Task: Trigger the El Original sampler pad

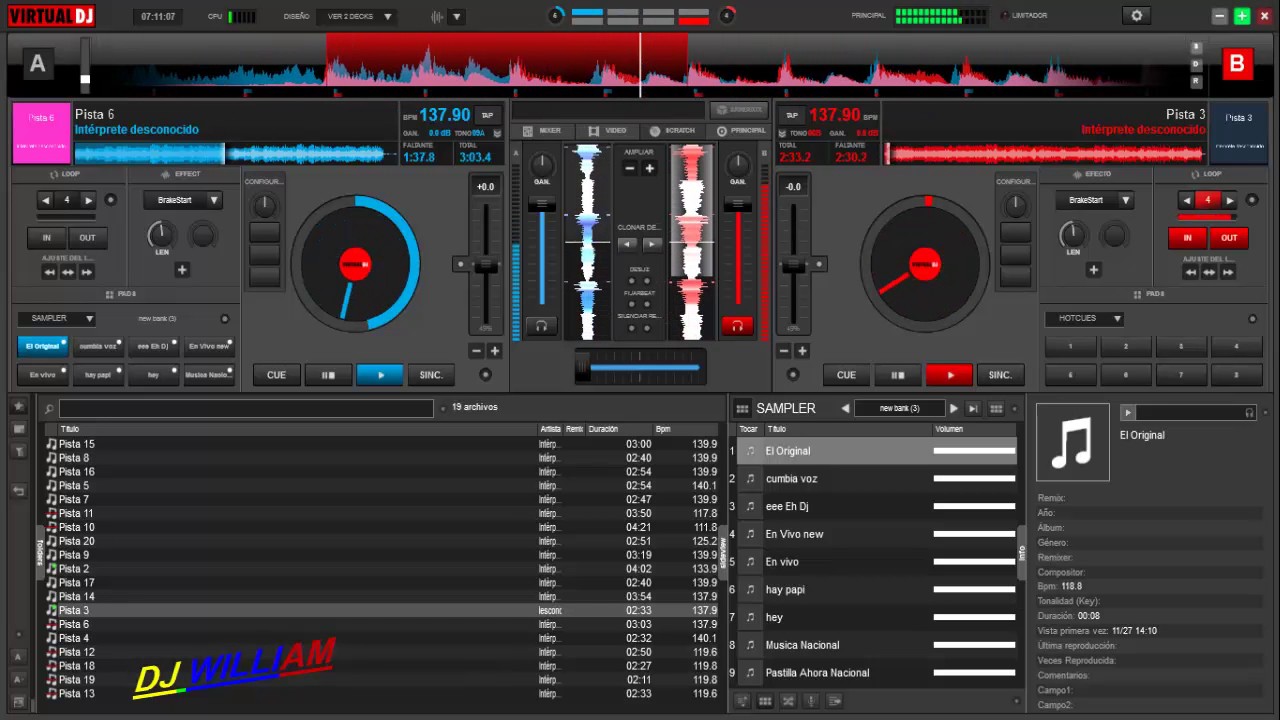Action: (x=43, y=346)
